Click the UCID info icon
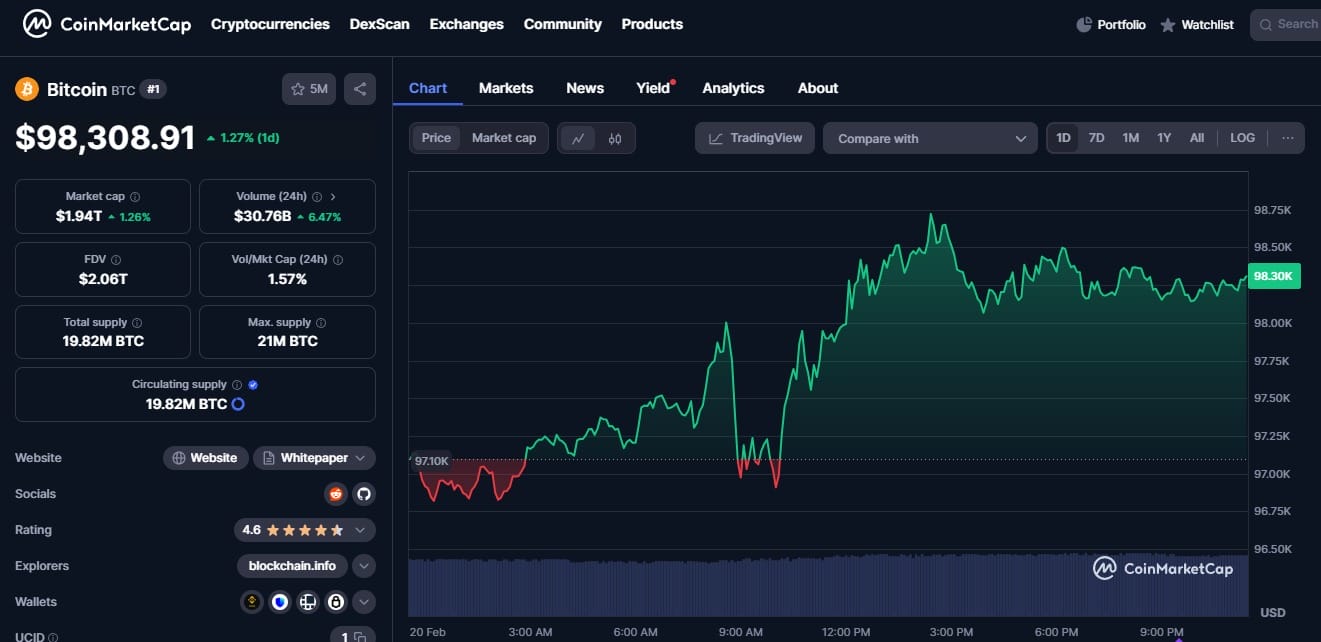 53,637
